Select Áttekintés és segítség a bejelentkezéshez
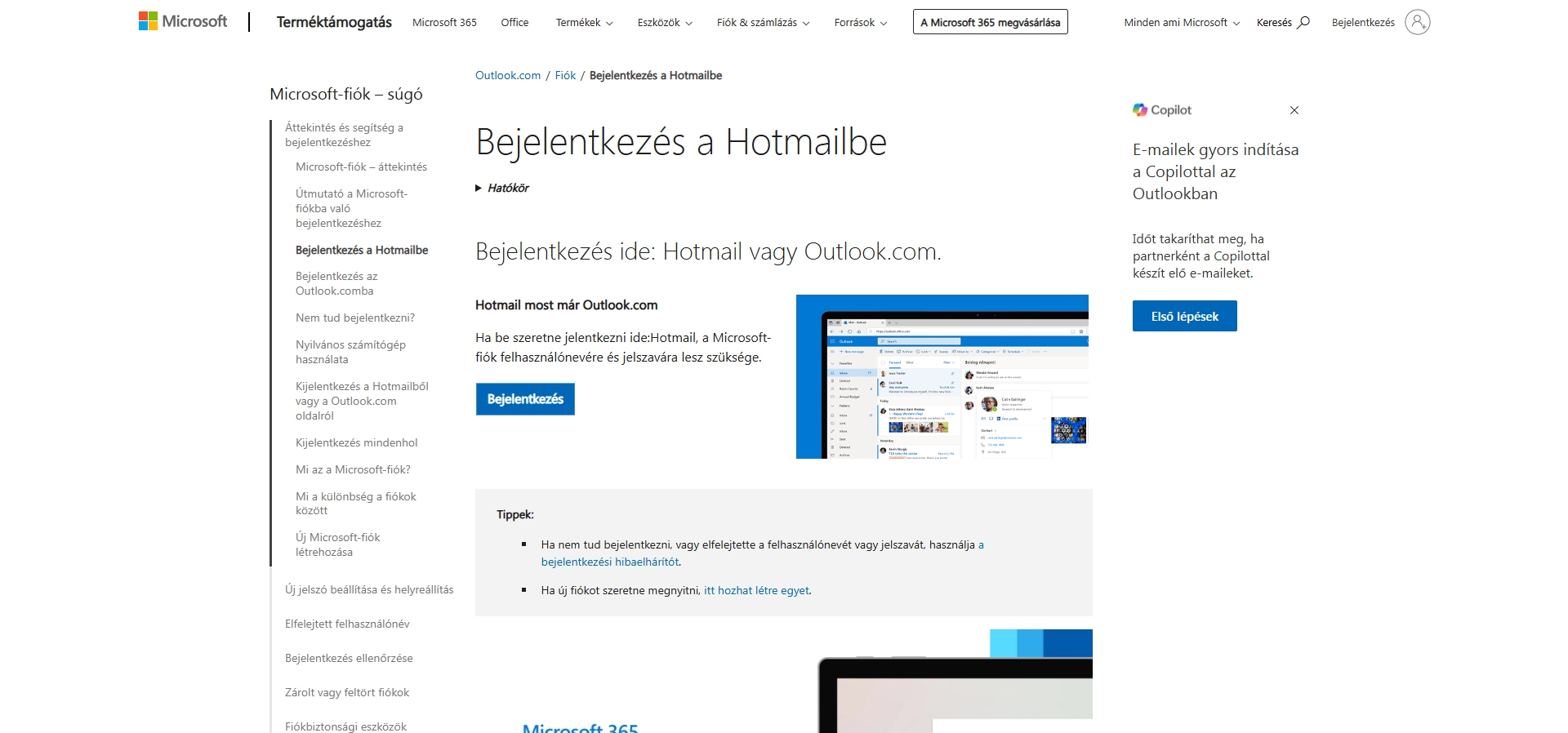The width and height of the screenshot is (1568, 733). tap(344, 135)
